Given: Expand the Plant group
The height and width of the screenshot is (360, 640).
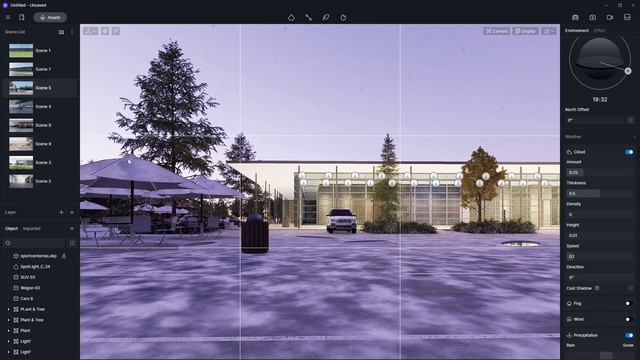Looking at the screenshot, I should [x=9, y=331].
